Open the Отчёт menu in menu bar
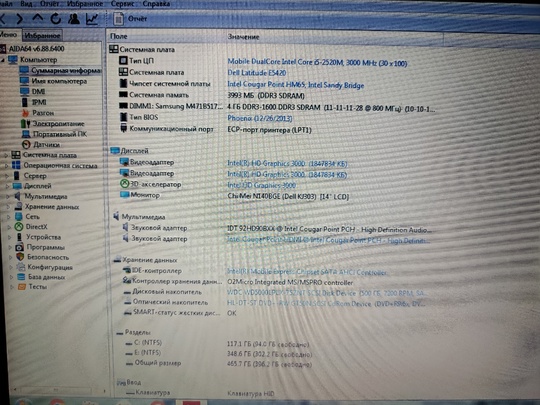Viewport: 540px width, 405px height. click(49, 4)
